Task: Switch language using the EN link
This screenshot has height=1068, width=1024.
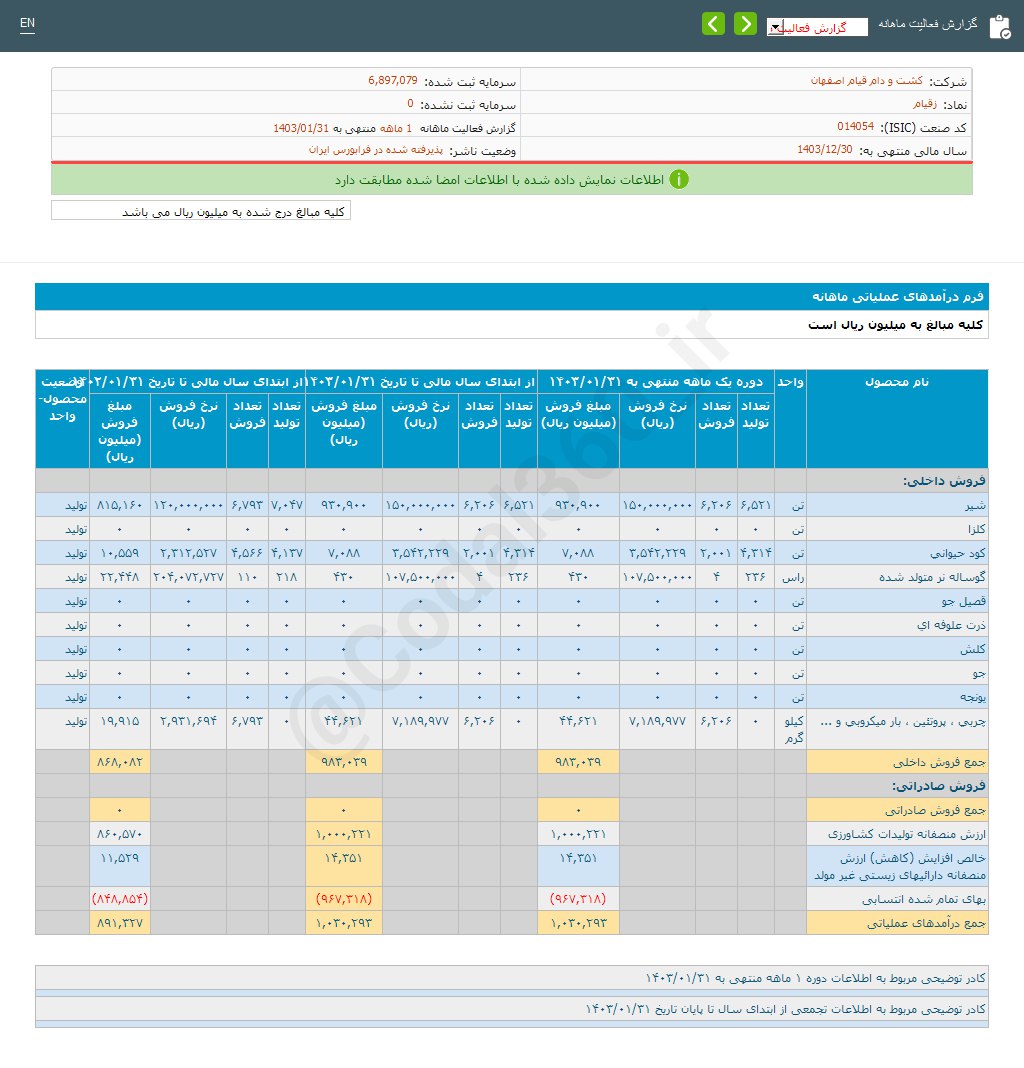Action: (x=27, y=23)
